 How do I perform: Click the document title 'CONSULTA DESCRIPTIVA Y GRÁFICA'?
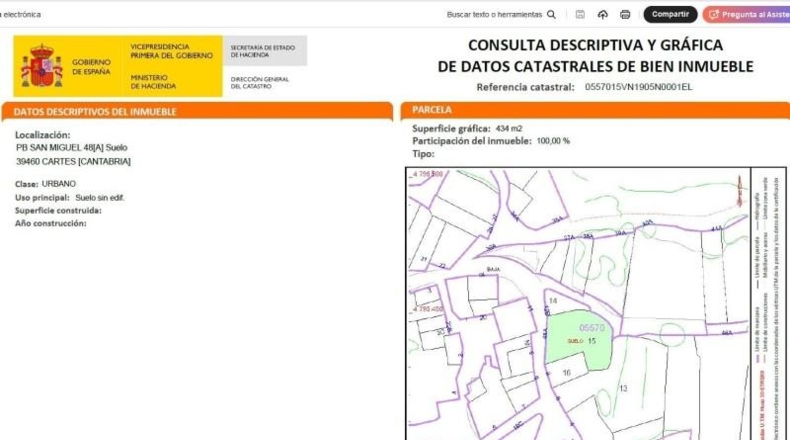(x=596, y=45)
